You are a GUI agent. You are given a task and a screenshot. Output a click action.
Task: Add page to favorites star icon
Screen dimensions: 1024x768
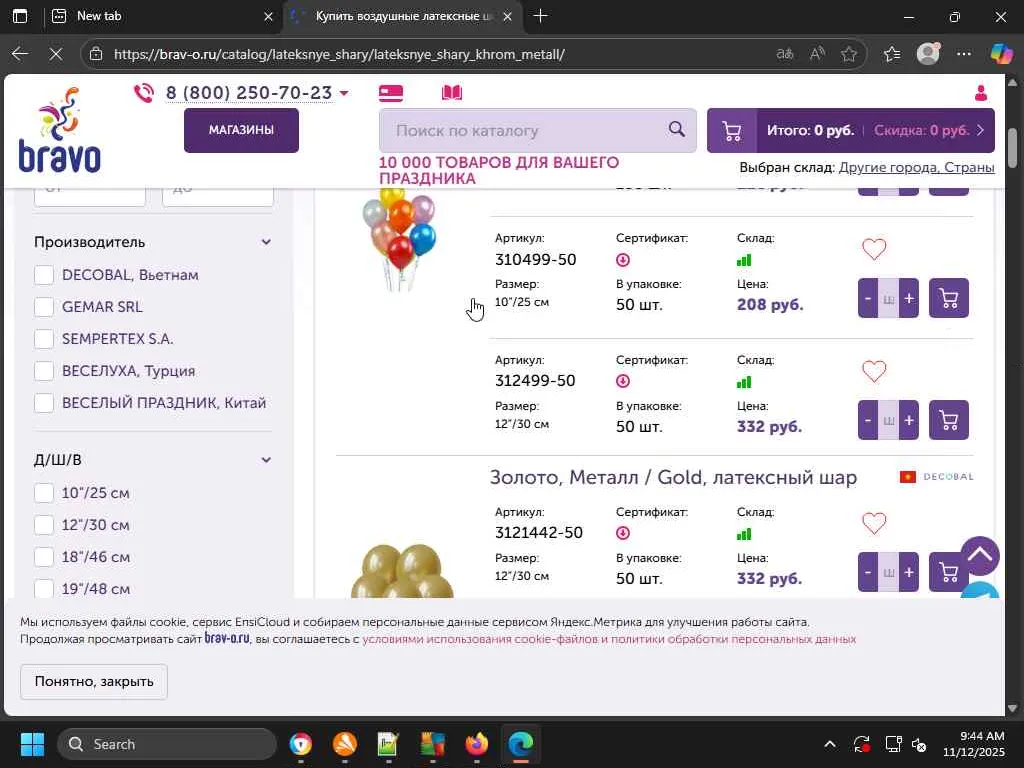click(849, 54)
